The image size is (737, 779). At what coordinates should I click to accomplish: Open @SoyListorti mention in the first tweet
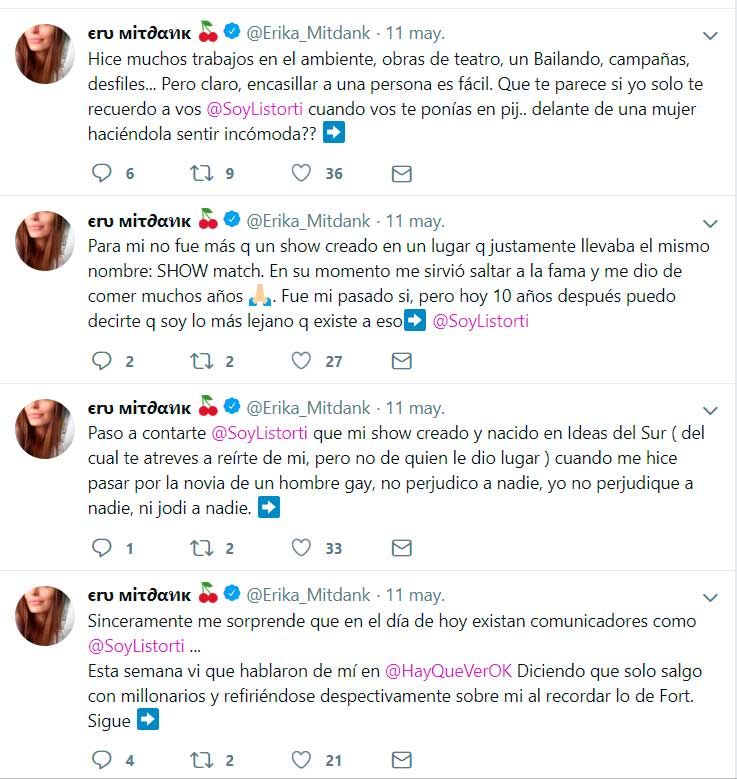[254, 109]
